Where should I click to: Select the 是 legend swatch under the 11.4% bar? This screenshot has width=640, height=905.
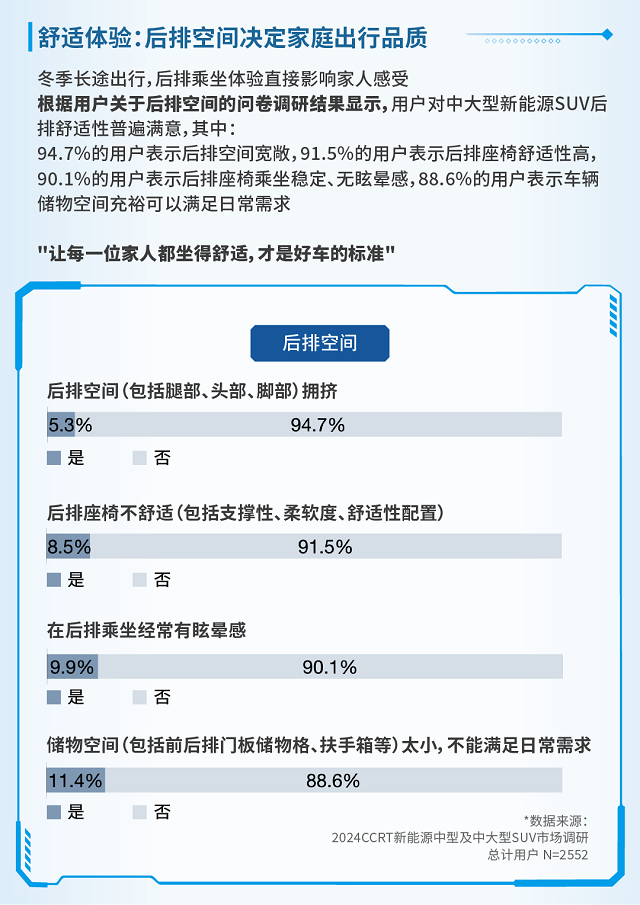(54, 812)
